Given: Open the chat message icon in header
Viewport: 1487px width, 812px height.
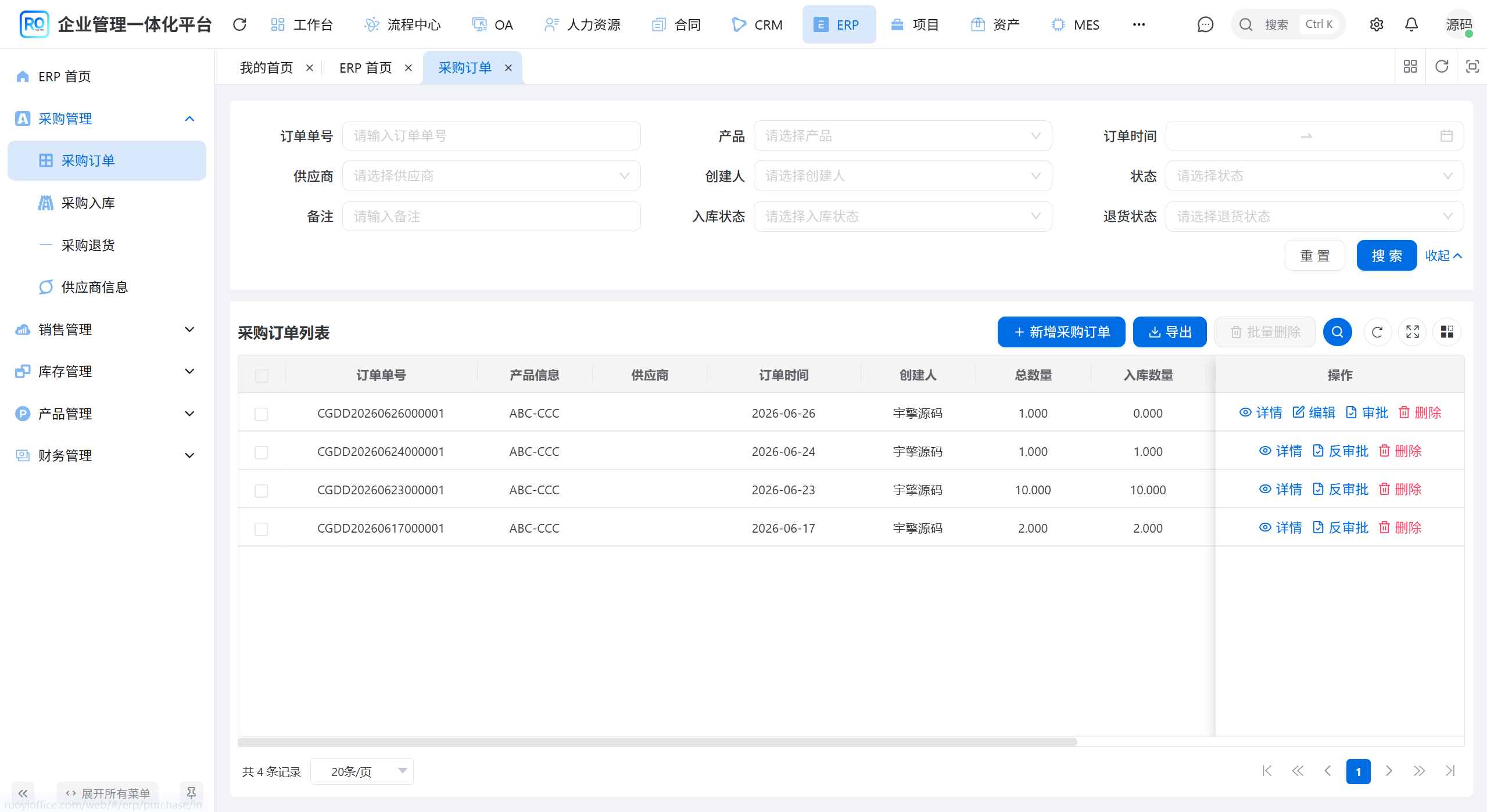Looking at the screenshot, I should tap(1205, 24).
